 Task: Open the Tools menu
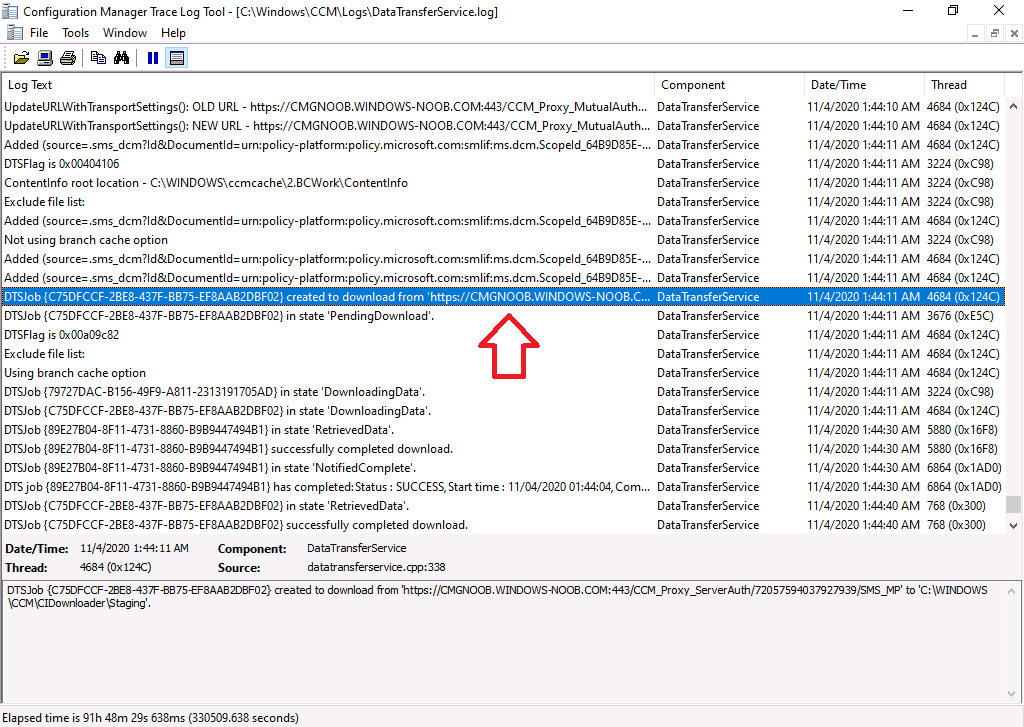[75, 33]
